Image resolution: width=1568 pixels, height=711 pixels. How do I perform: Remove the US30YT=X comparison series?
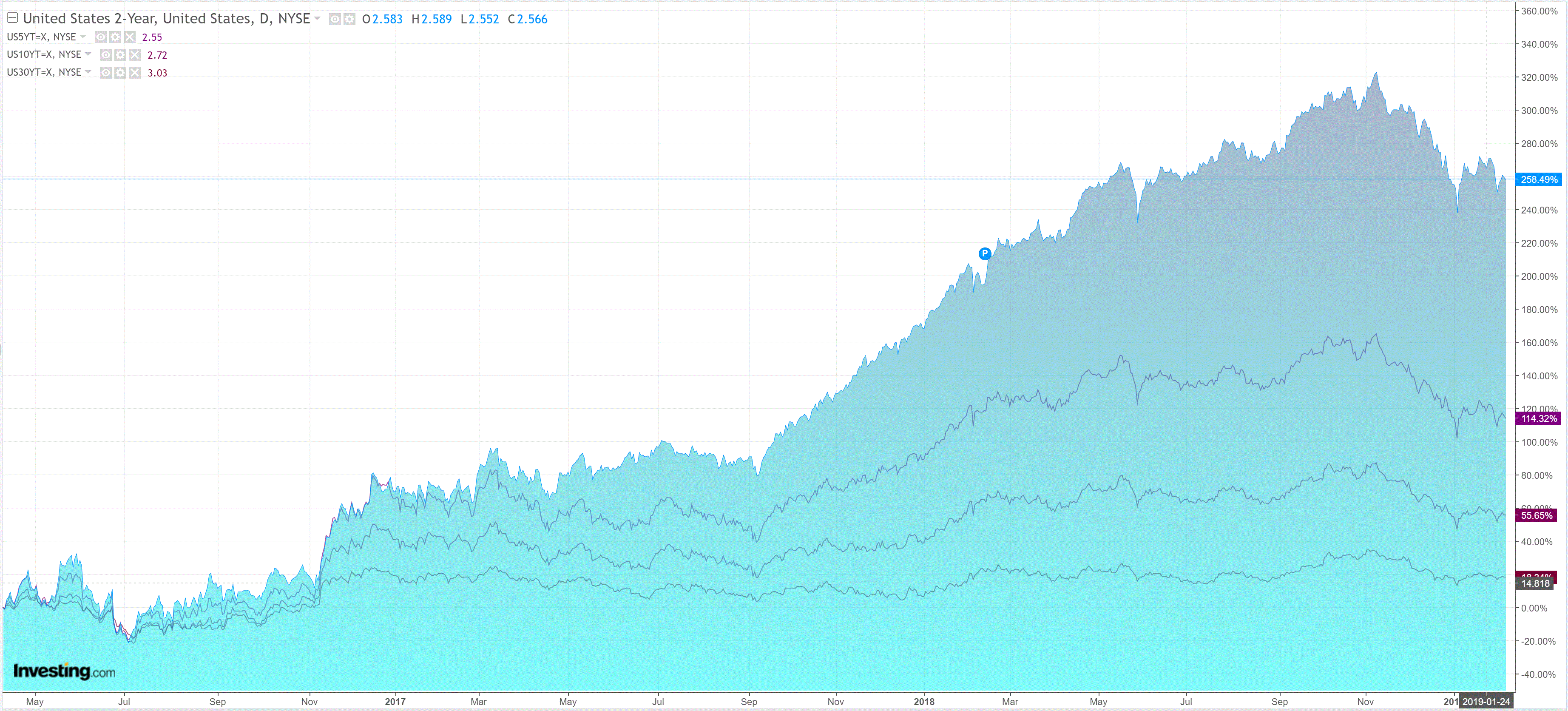pyautogui.click(x=135, y=73)
